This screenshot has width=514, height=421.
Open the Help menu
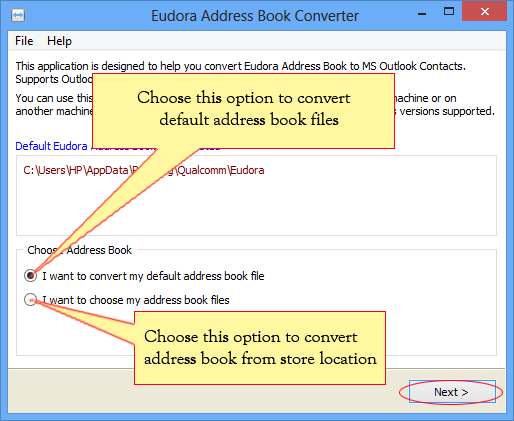tap(59, 41)
